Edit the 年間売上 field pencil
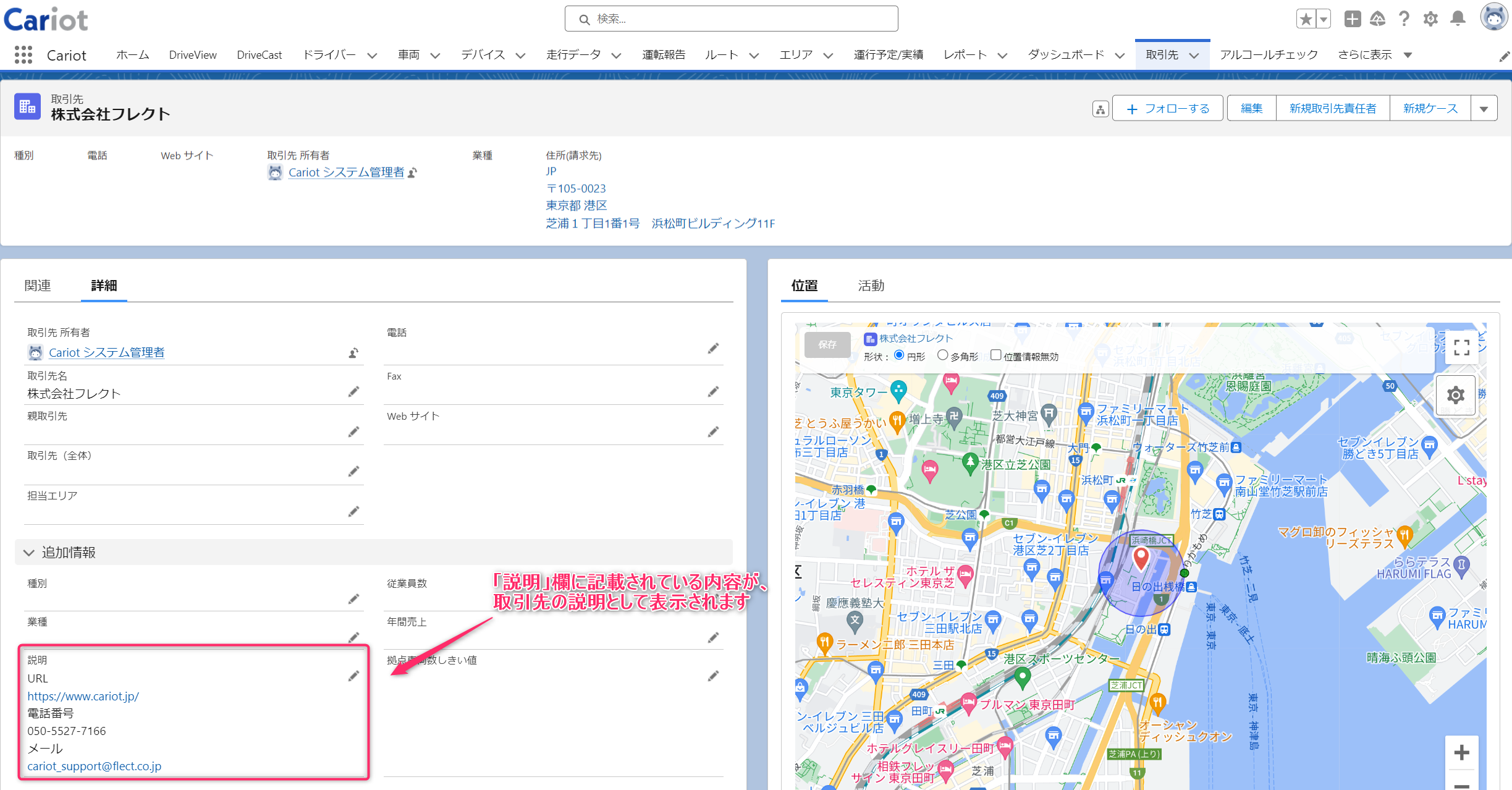This screenshot has height=790, width=1512. coord(713,637)
